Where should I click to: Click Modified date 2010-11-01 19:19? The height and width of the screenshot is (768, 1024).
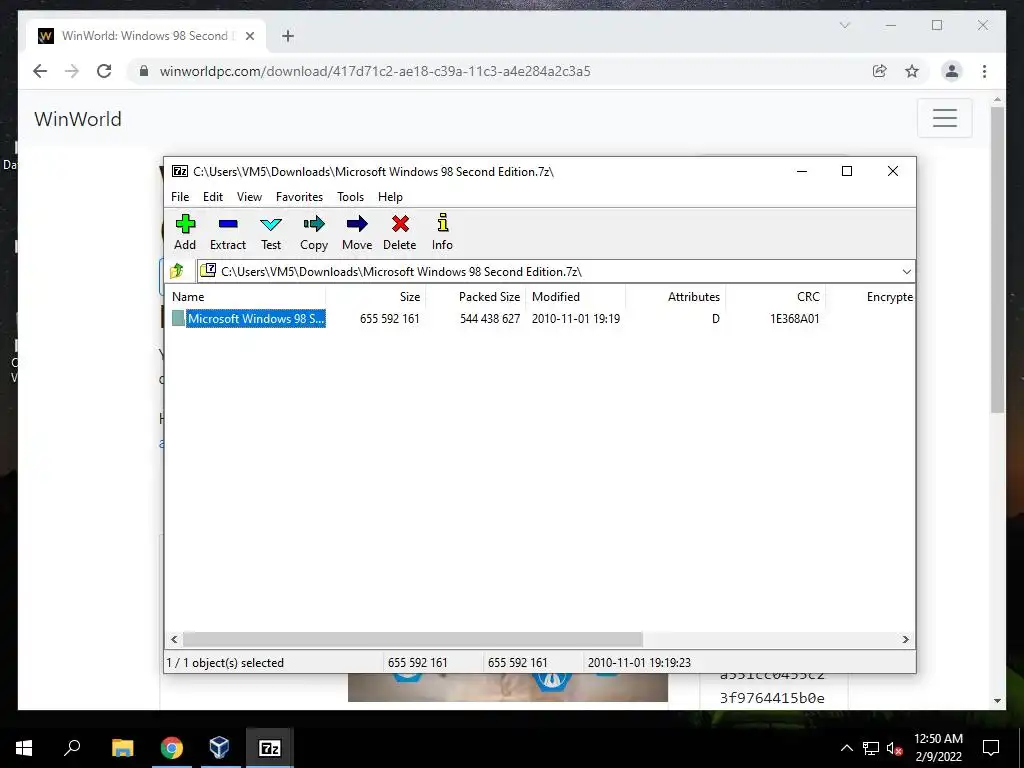tap(576, 319)
